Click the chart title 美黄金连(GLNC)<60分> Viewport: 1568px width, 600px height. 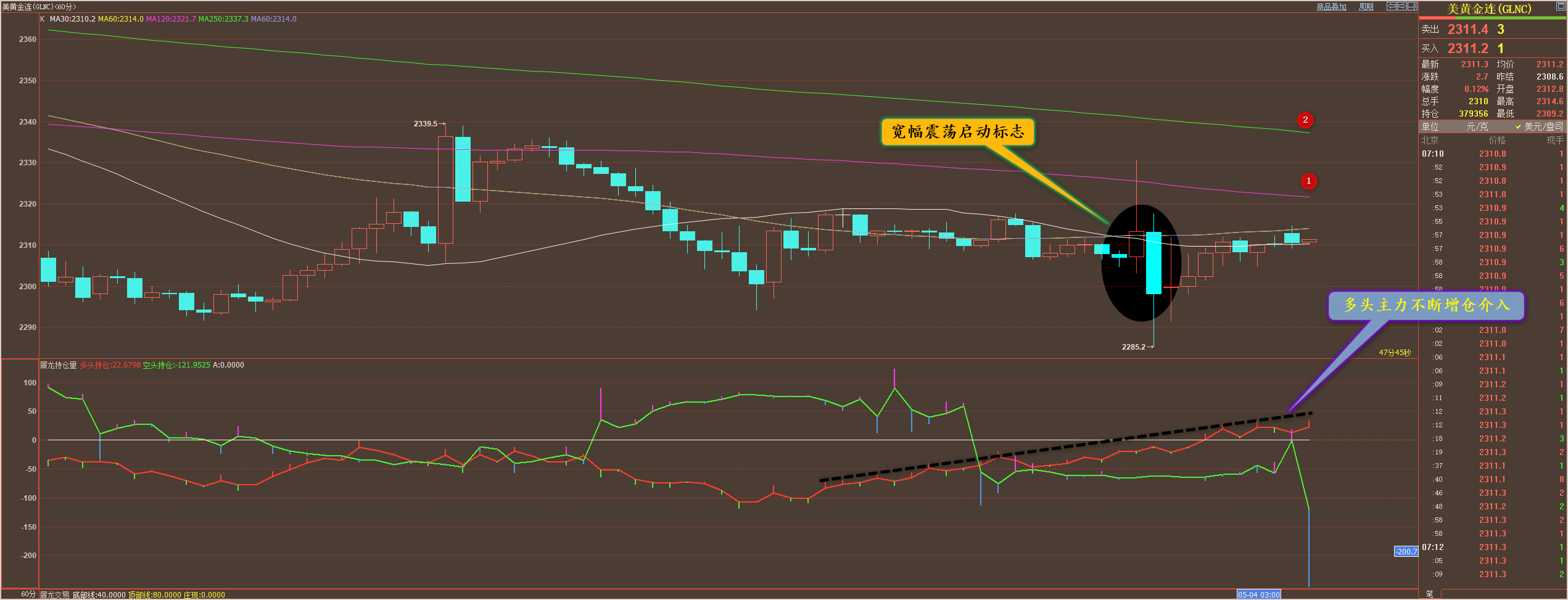pos(39,7)
